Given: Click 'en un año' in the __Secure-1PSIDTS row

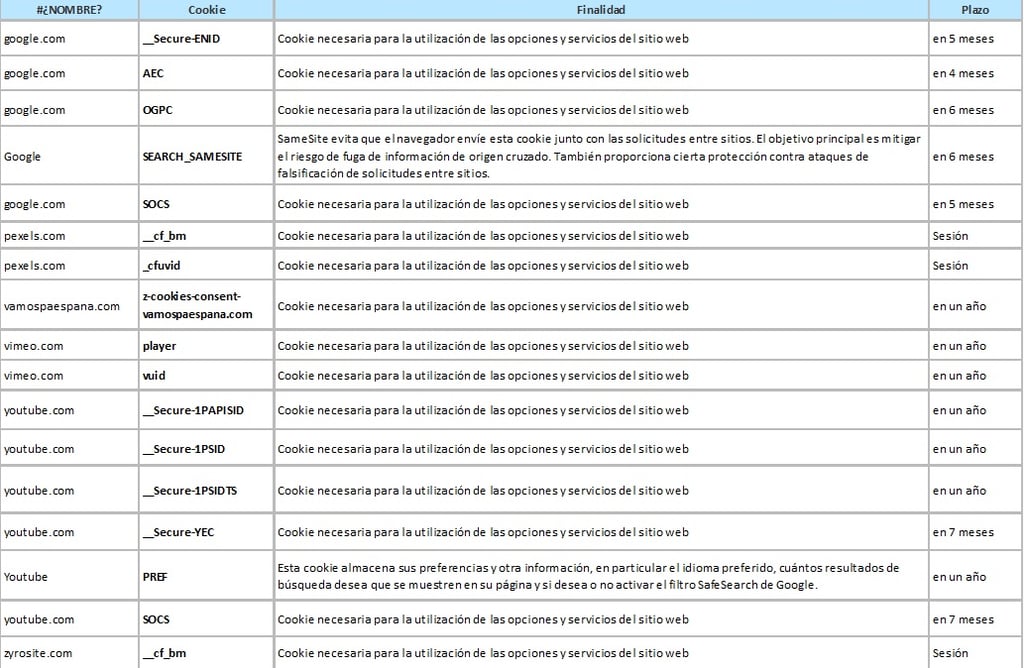Looking at the screenshot, I should tap(959, 490).
